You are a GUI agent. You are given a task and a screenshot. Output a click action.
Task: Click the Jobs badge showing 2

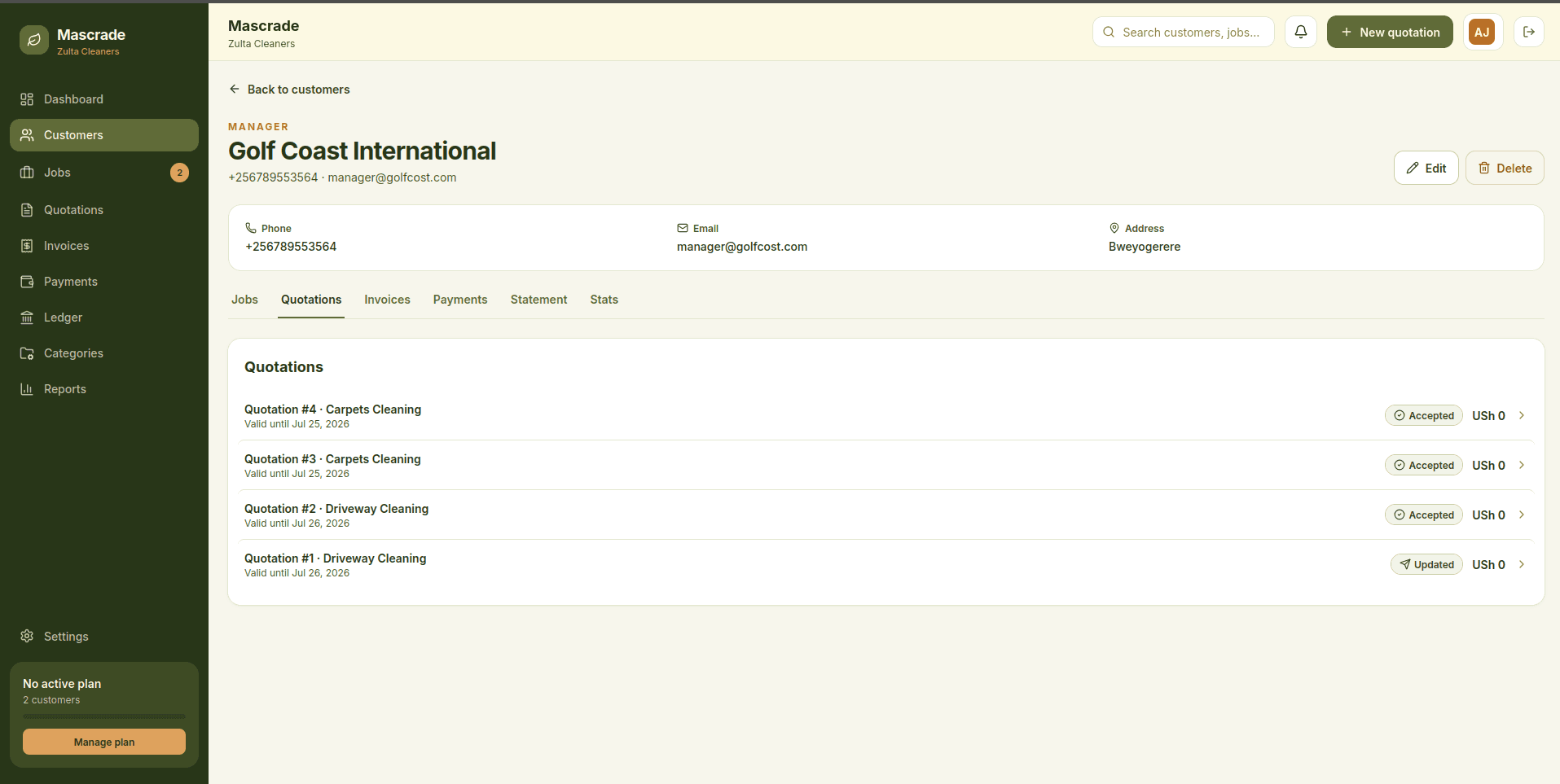coord(179,173)
